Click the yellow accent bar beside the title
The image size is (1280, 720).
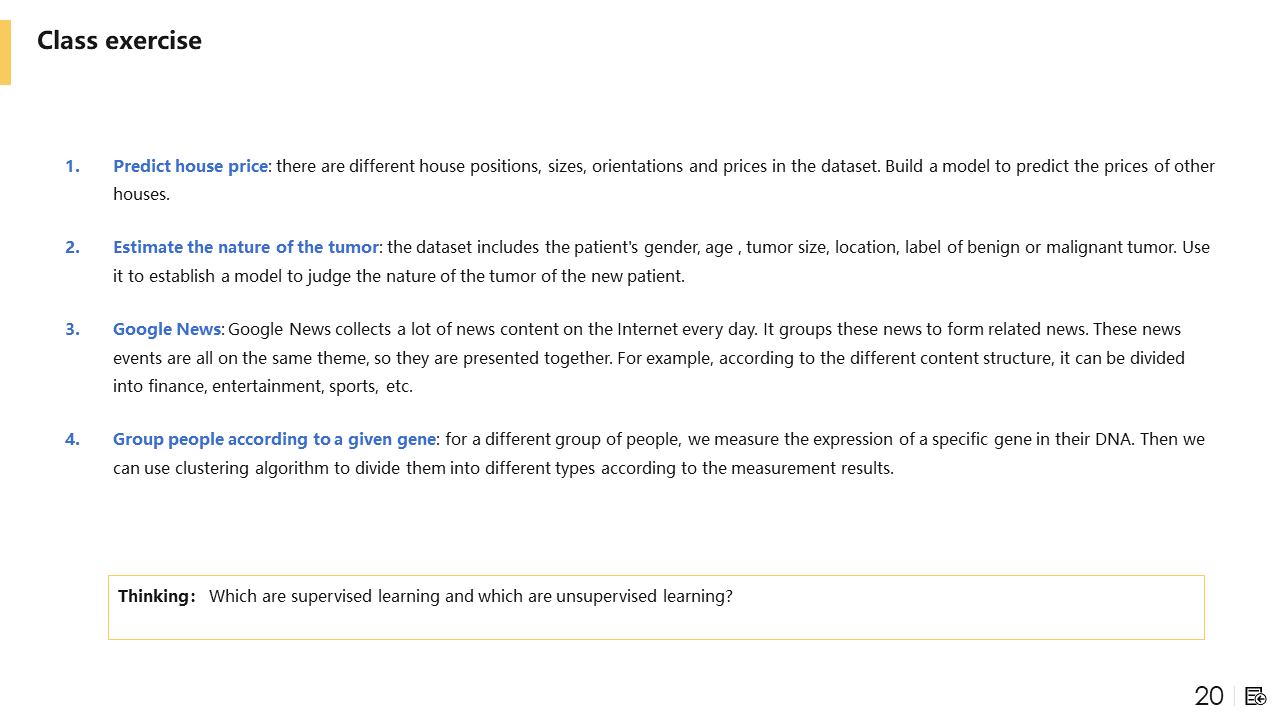(5, 52)
